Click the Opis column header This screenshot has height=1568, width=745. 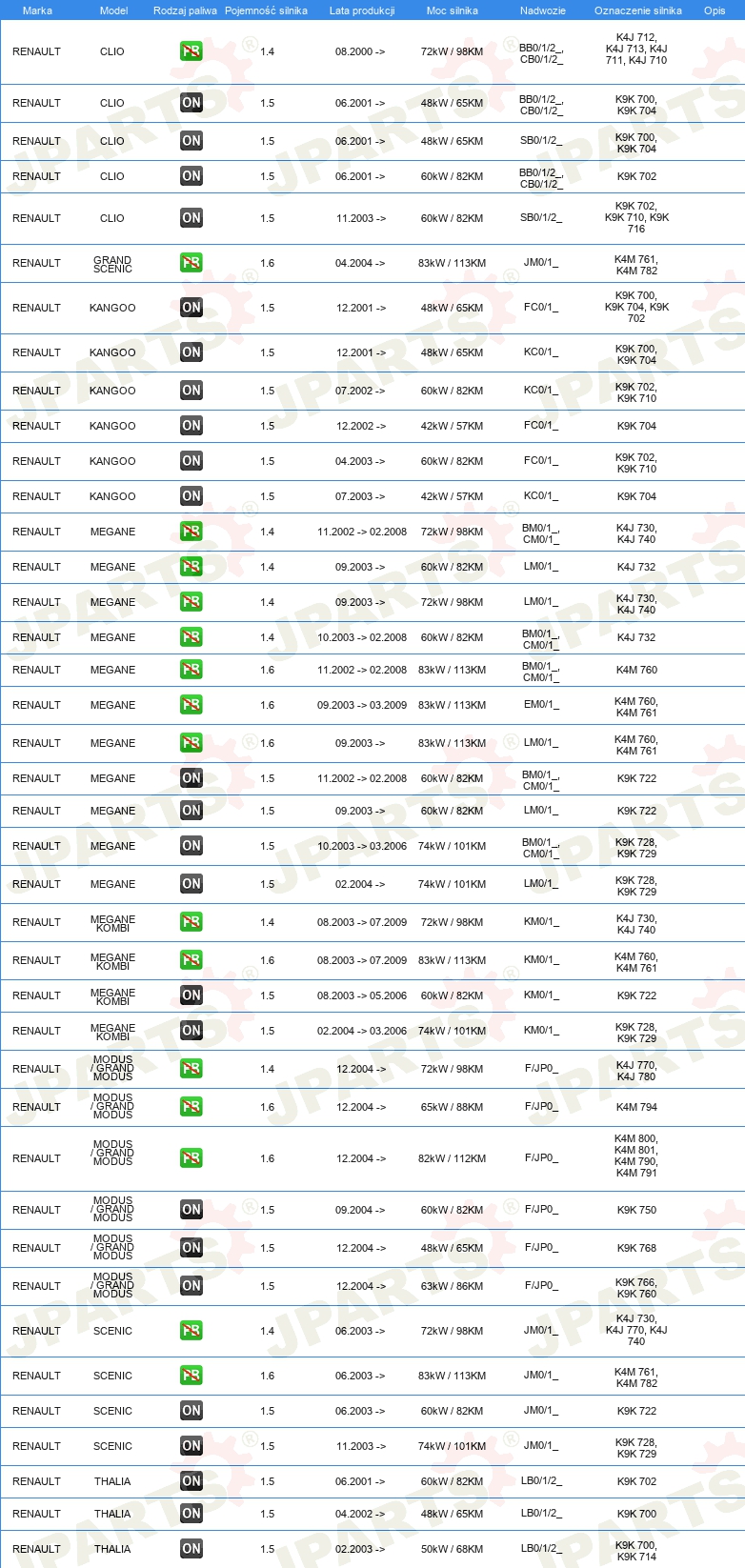(x=715, y=10)
